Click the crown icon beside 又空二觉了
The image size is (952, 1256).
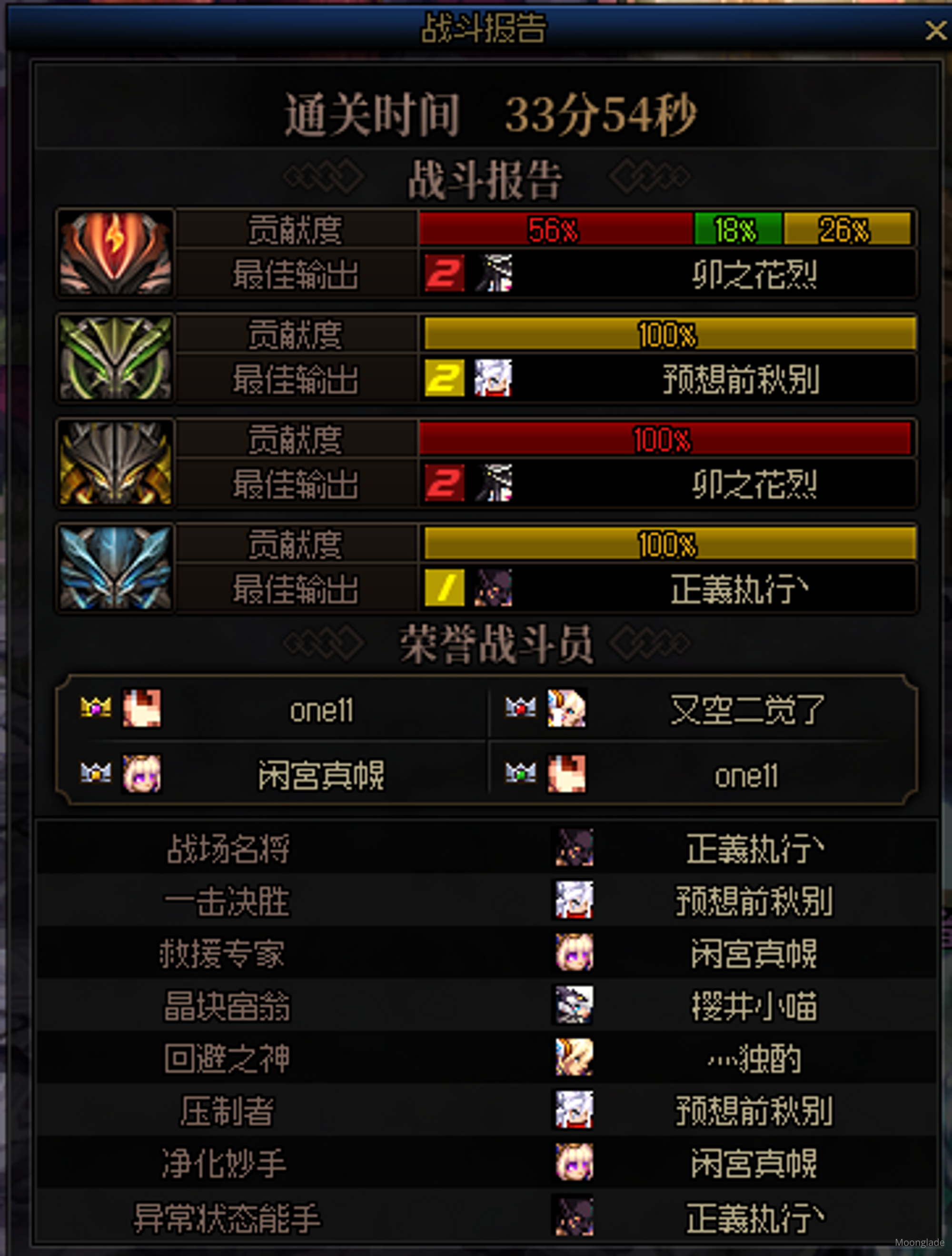click(520, 708)
